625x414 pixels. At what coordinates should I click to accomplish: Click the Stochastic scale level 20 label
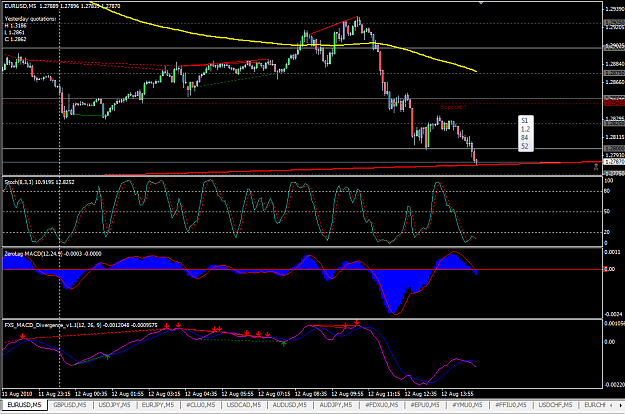click(x=607, y=232)
